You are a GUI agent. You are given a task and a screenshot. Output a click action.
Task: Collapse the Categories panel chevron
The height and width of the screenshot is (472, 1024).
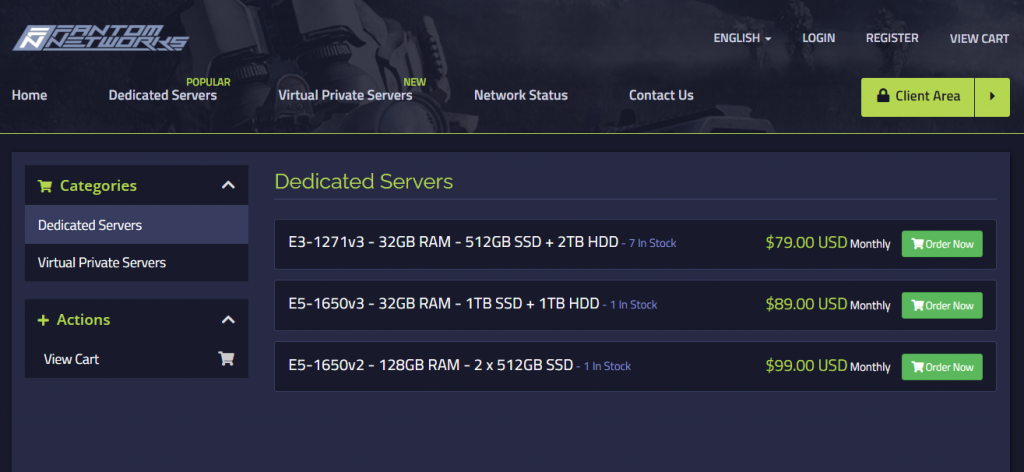228,185
